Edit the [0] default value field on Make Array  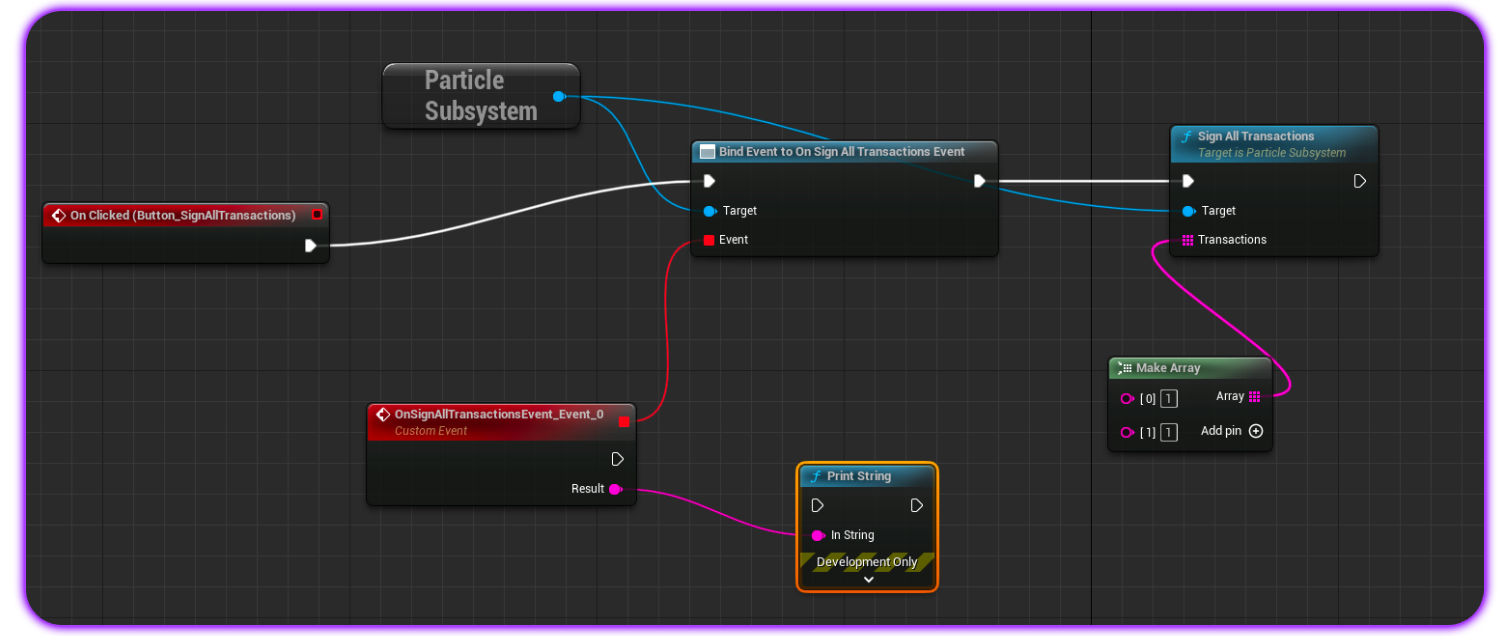click(x=1169, y=398)
